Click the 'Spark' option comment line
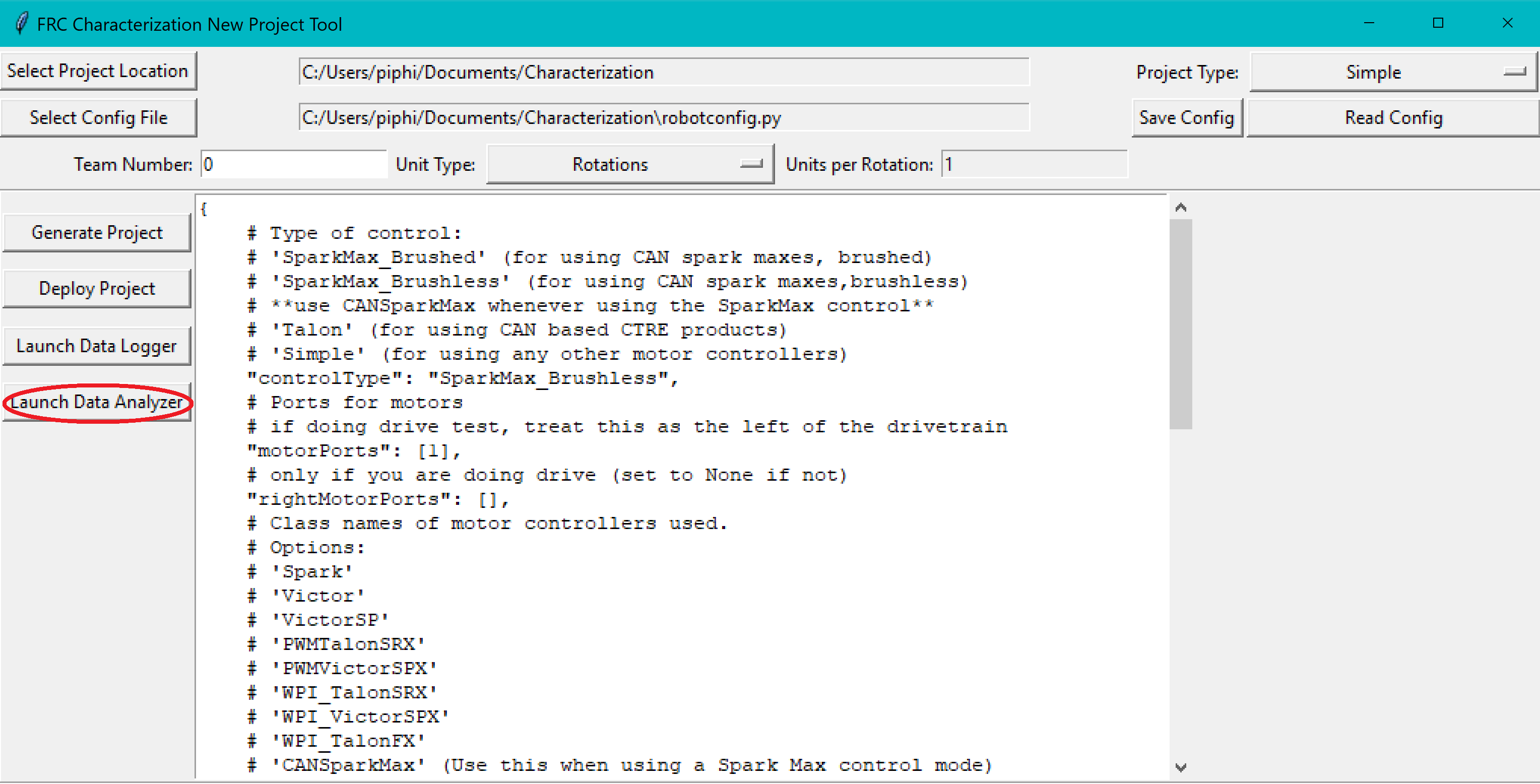Image resolution: width=1540 pixels, height=784 pixels. (x=300, y=572)
